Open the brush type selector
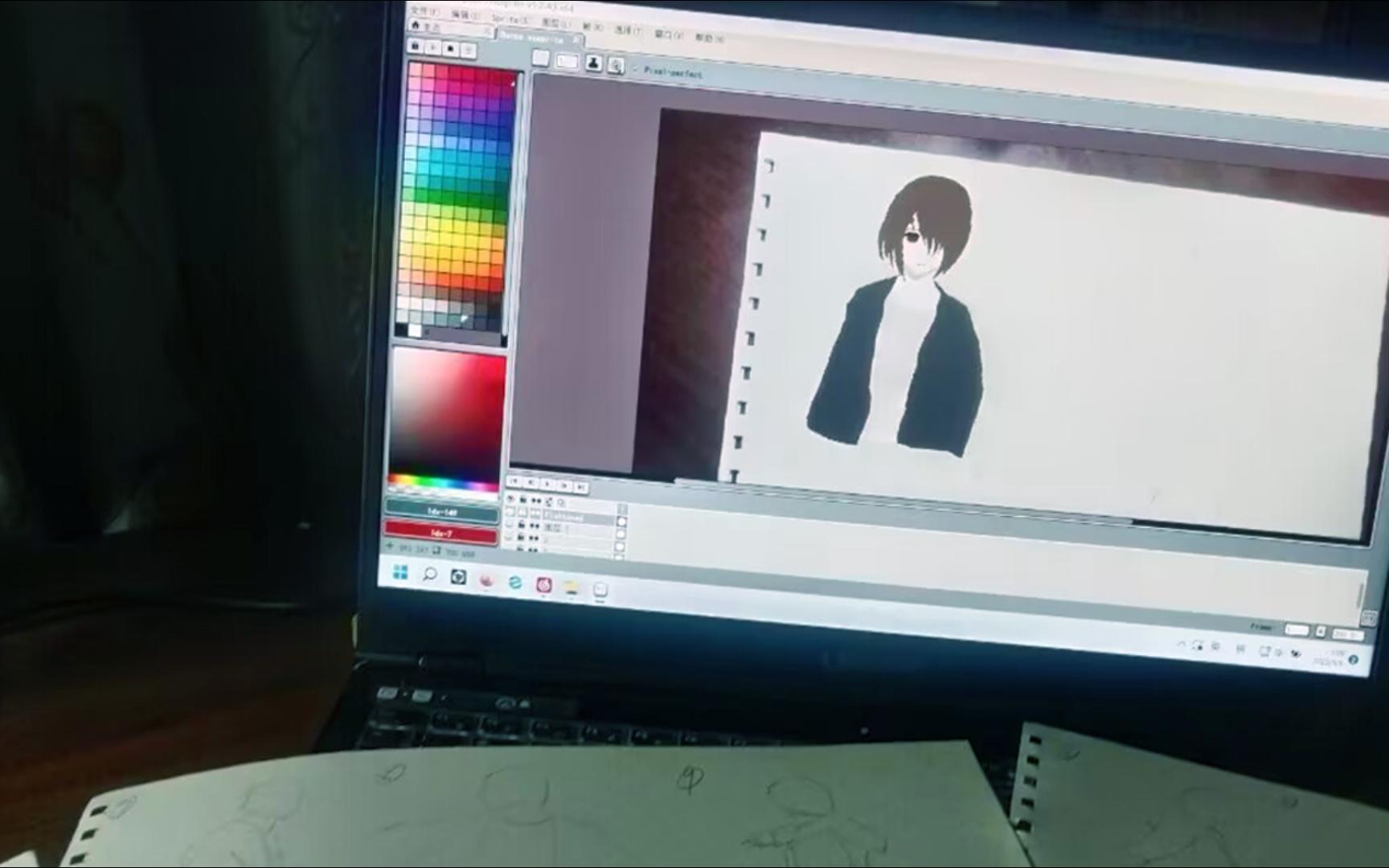This screenshot has width=1389, height=868. coord(541,58)
